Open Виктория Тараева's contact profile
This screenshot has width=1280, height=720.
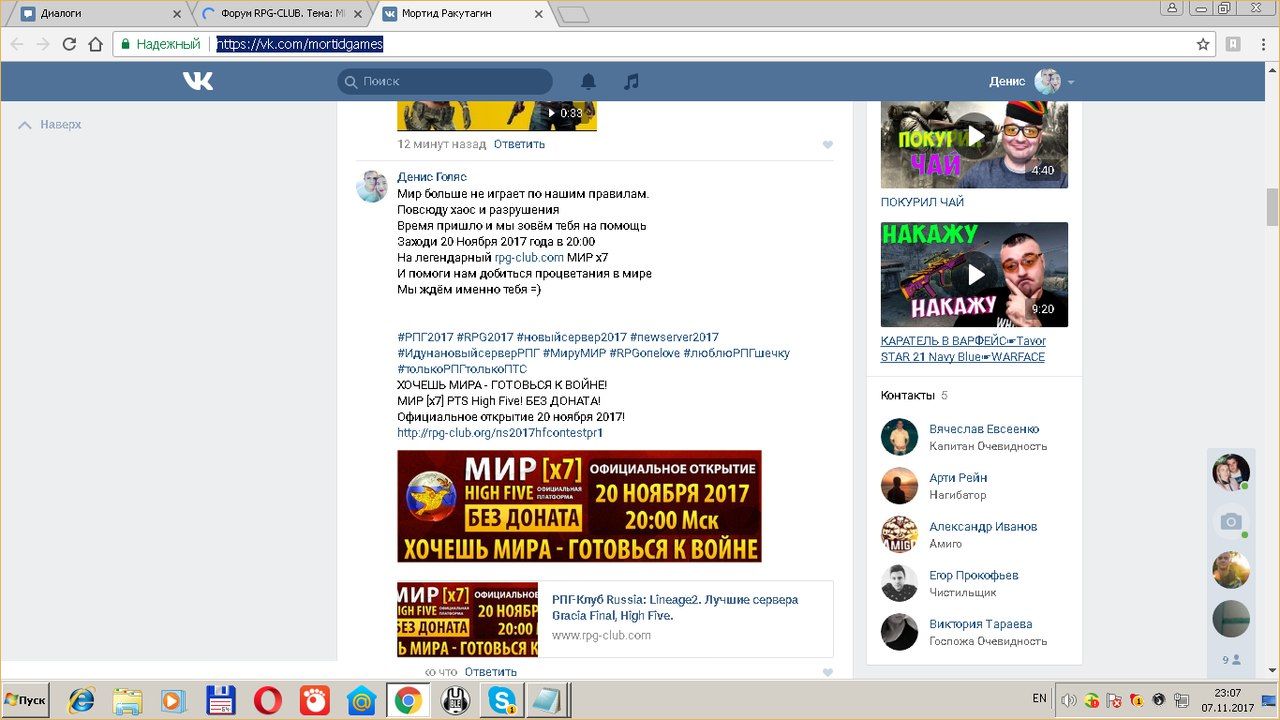tap(981, 624)
